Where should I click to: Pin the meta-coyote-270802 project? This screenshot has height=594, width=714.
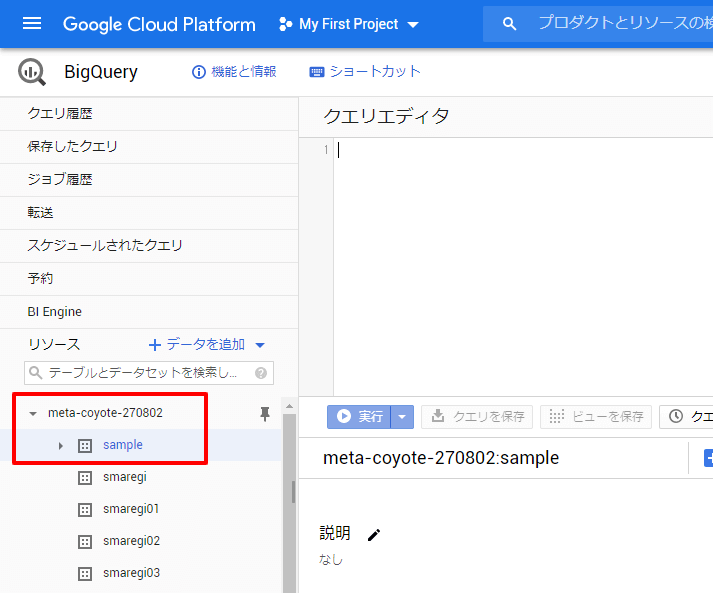265,413
